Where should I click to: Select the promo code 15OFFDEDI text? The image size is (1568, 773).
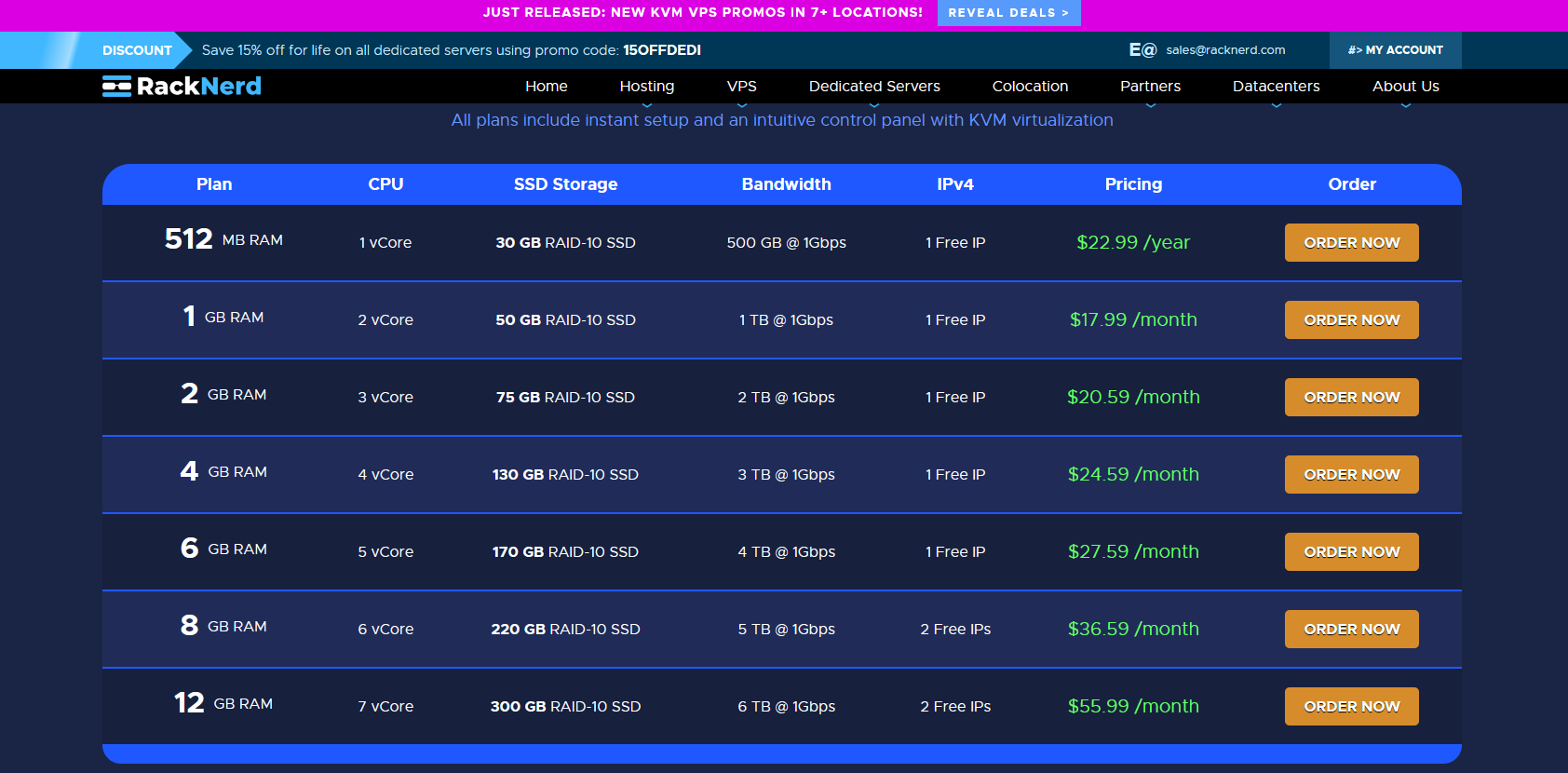click(662, 50)
